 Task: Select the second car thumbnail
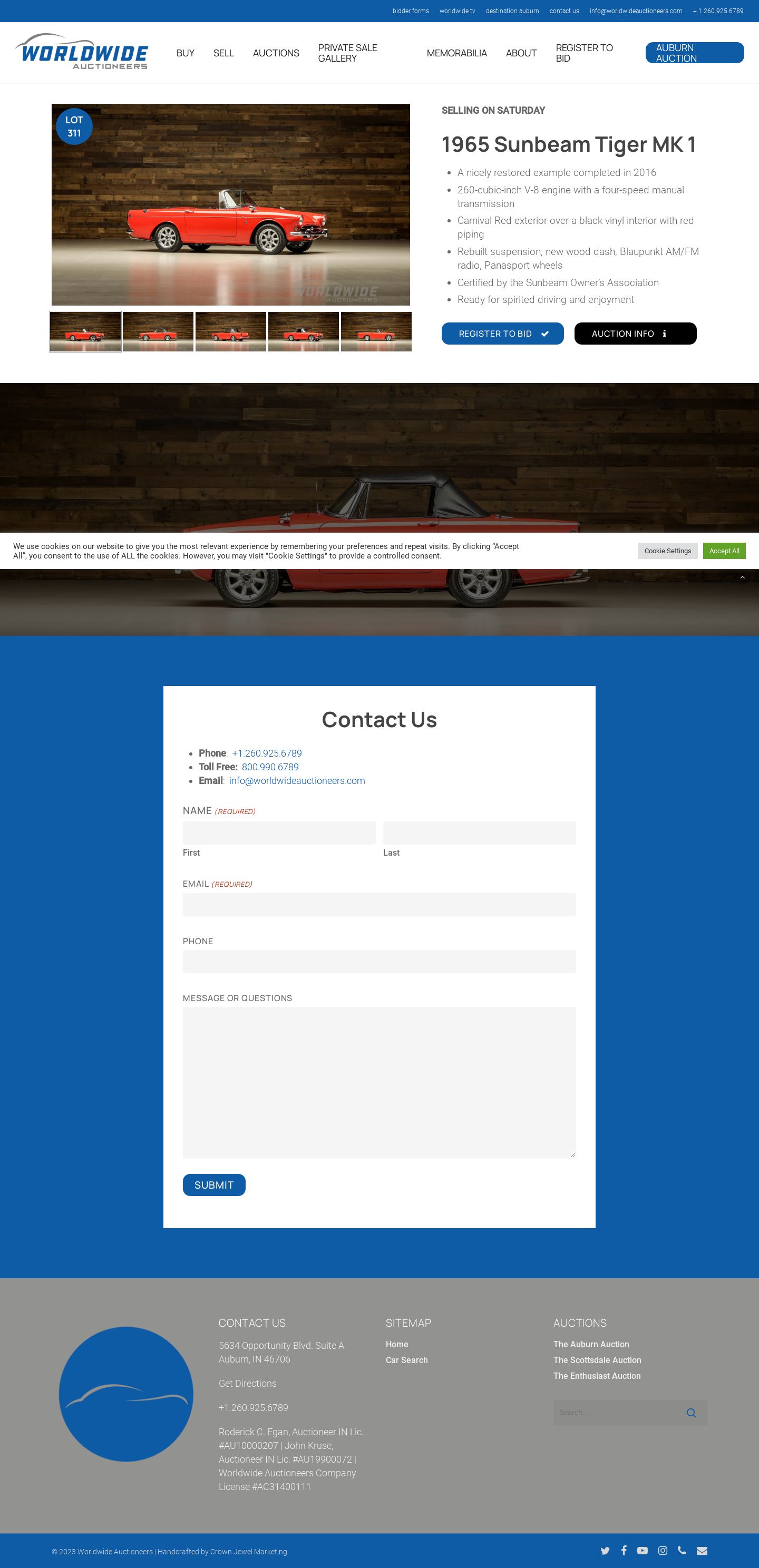click(158, 332)
